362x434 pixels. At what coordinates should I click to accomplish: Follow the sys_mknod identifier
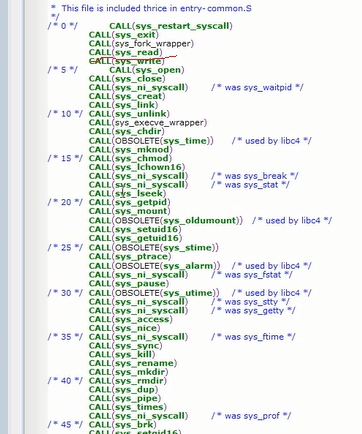[142, 149]
